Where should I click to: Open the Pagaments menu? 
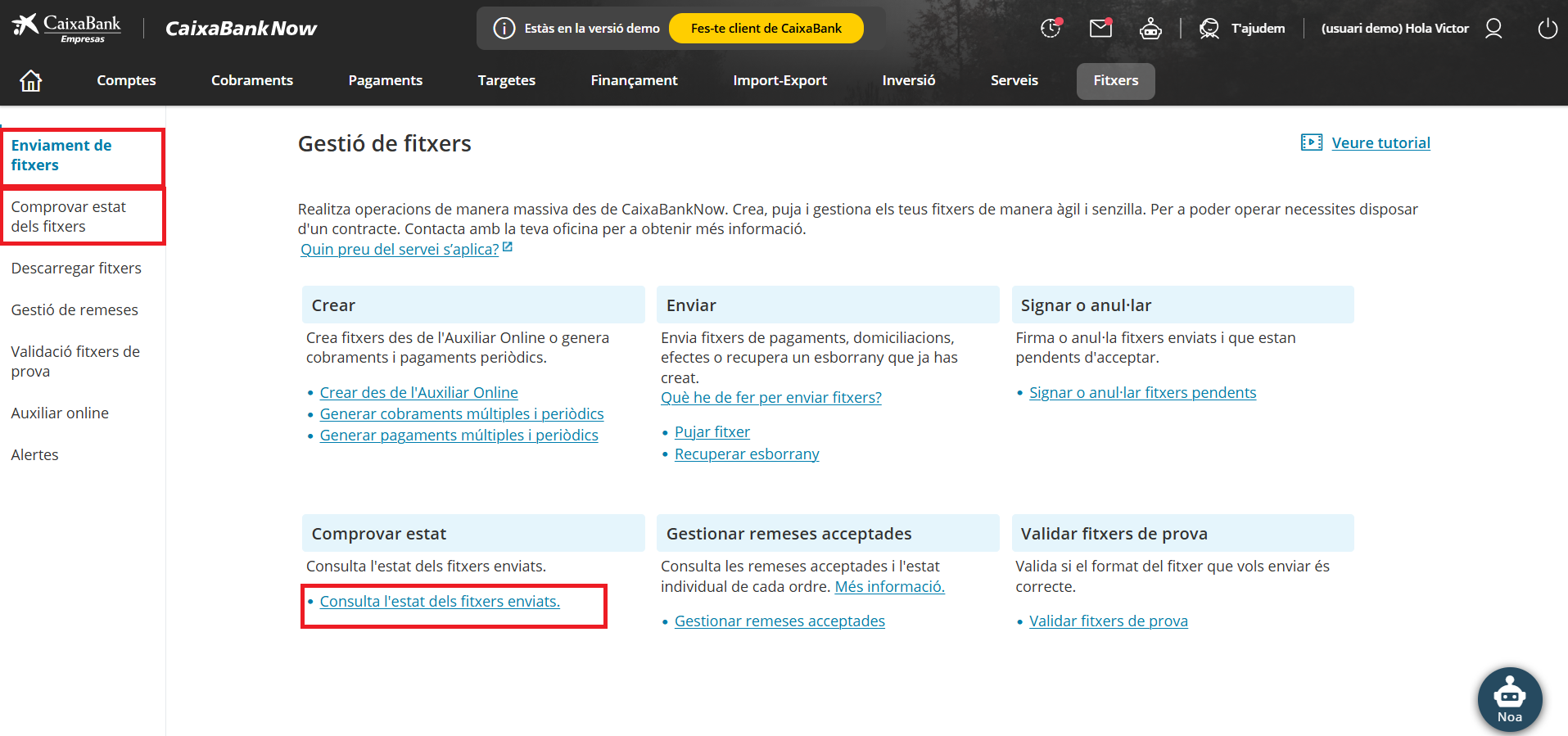(x=385, y=80)
